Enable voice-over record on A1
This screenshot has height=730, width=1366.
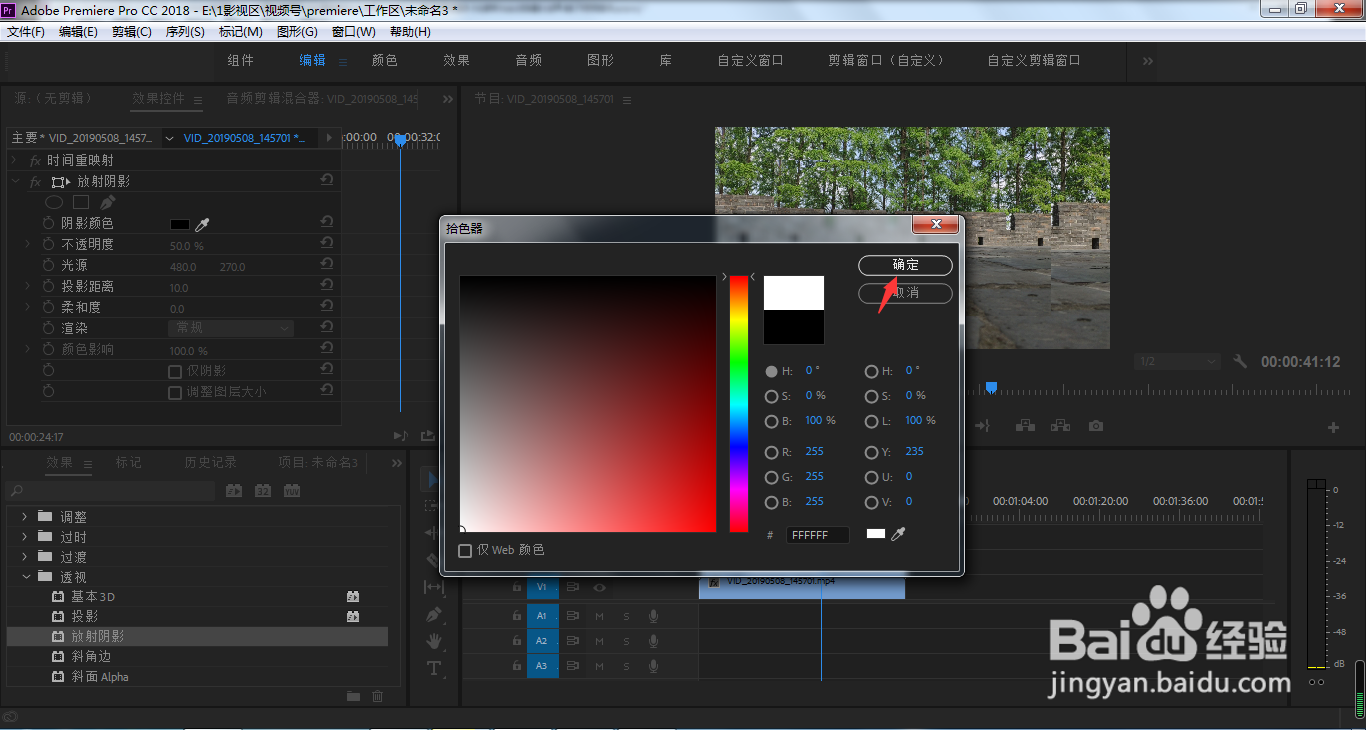pyautogui.click(x=653, y=616)
